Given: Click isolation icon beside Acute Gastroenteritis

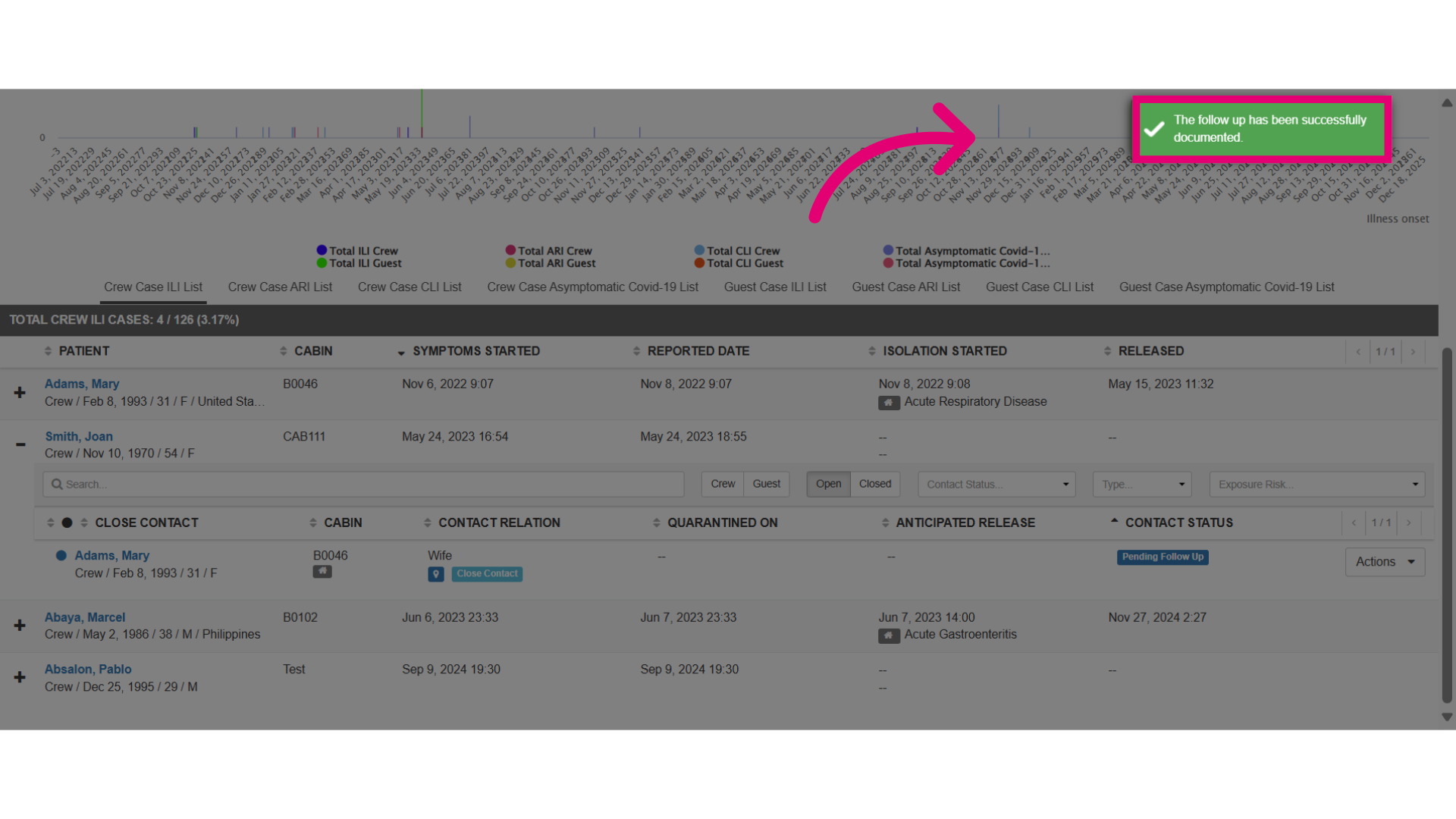Looking at the screenshot, I should click(x=889, y=635).
